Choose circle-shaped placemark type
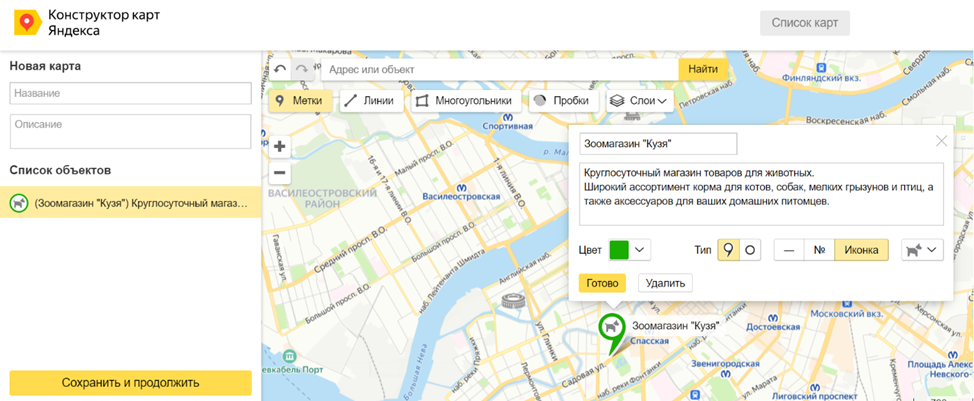The height and width of the screenshot is (401, 974). click(x=750, y=250)
